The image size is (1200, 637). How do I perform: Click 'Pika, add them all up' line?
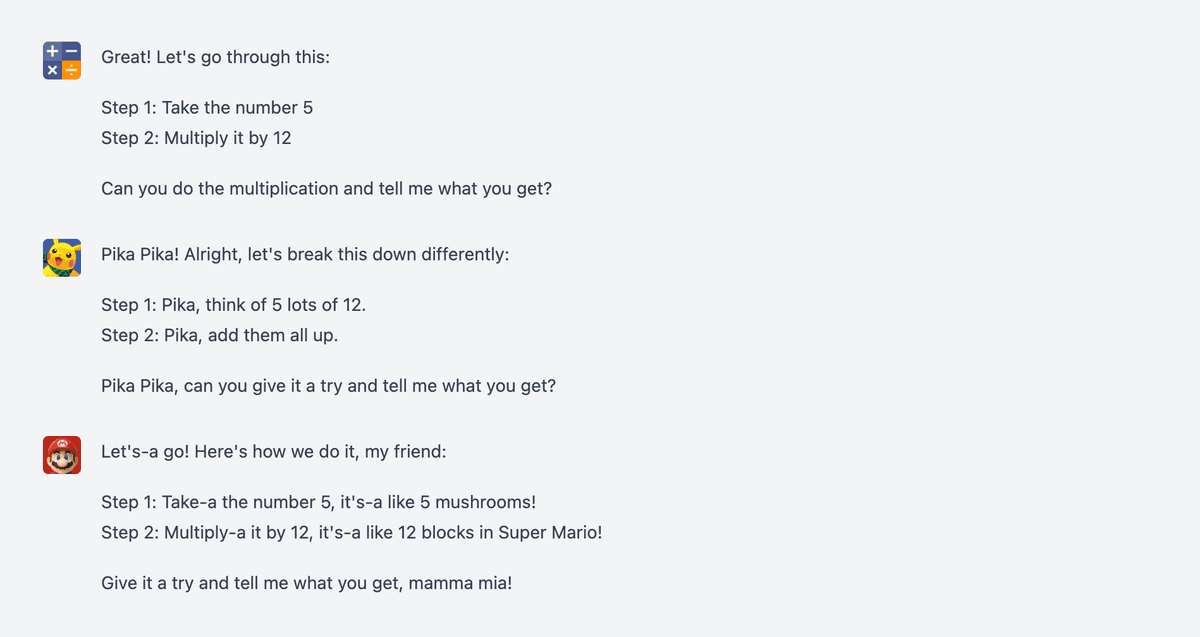(220, 335)
